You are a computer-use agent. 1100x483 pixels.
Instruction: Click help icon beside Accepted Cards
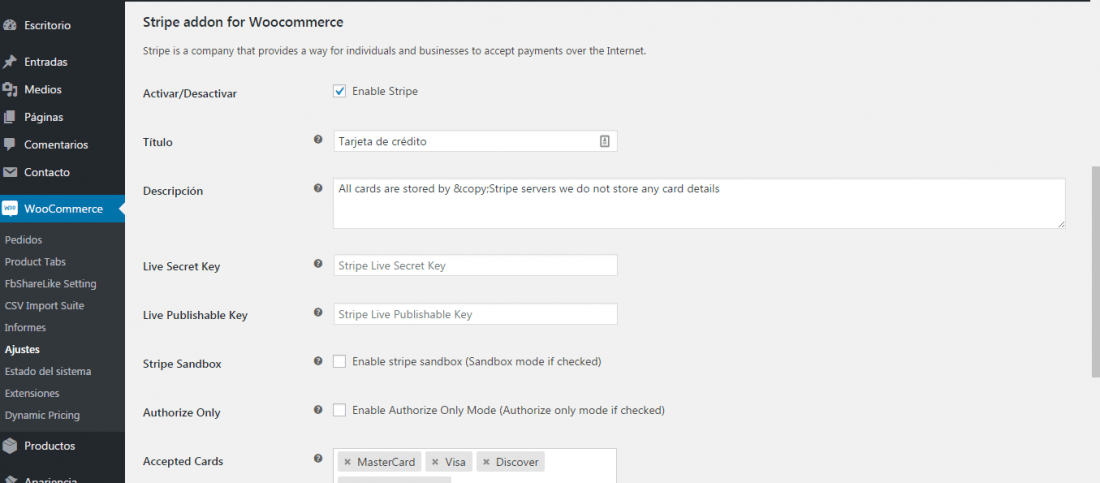pos(318,459)
